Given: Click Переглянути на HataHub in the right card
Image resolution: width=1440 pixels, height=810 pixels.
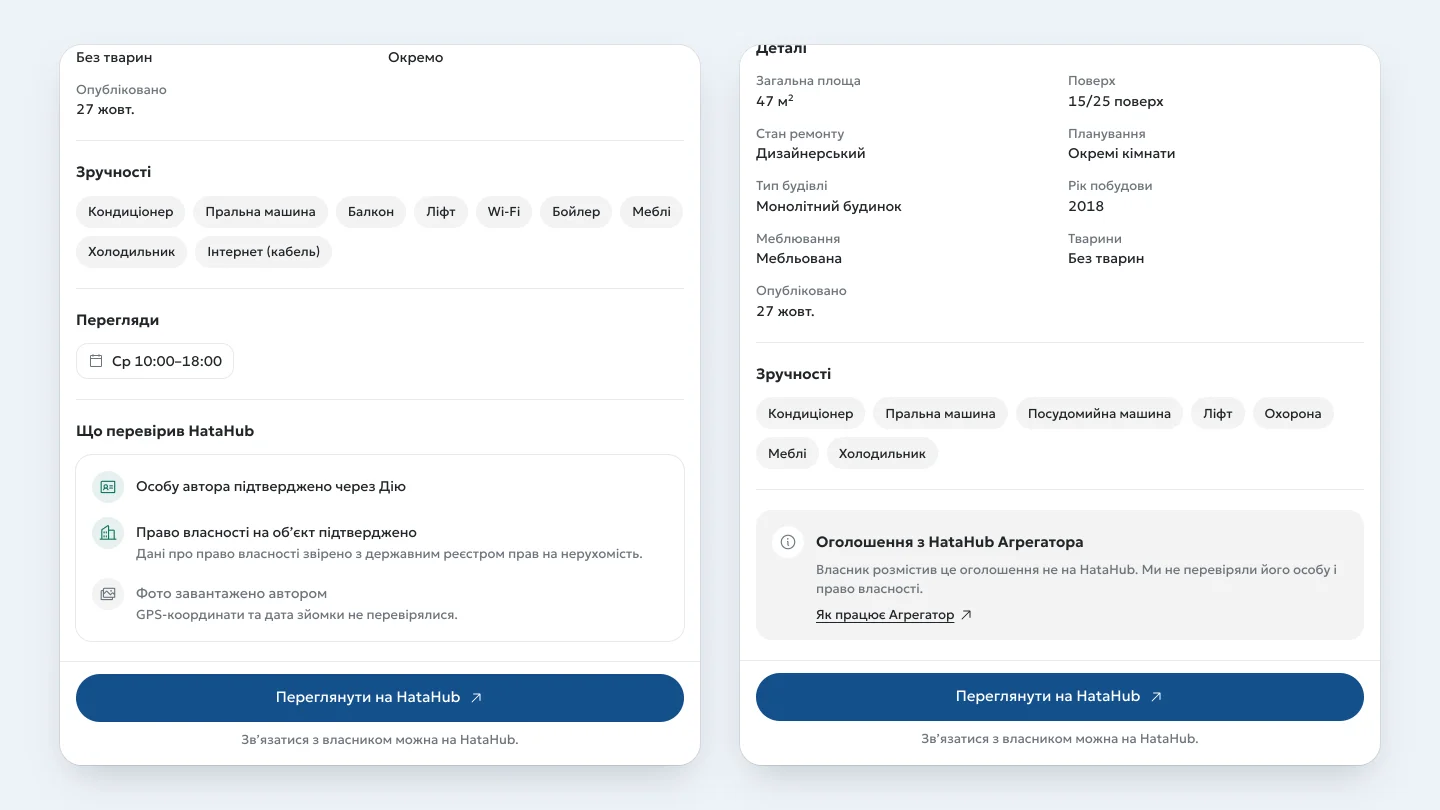Looking at the screenshot, I should click(1060, 697).
